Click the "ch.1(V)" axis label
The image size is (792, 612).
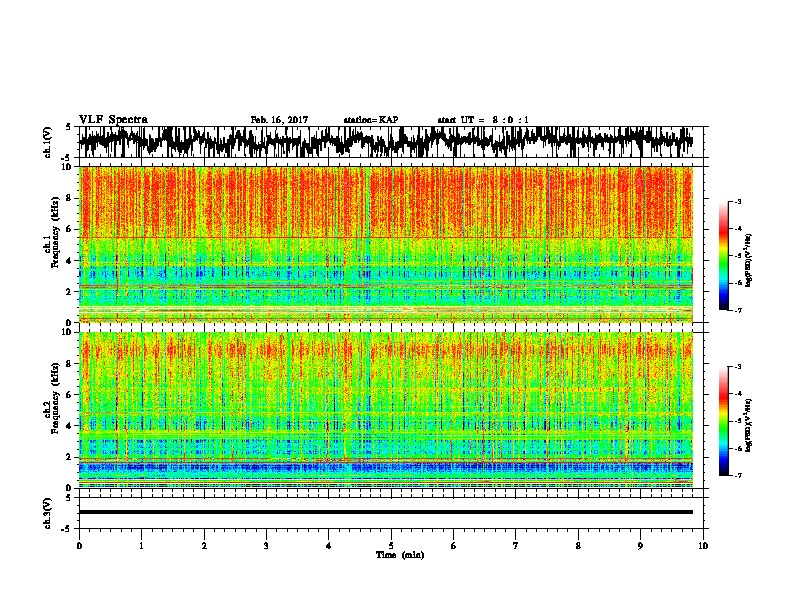click(47, 141)
